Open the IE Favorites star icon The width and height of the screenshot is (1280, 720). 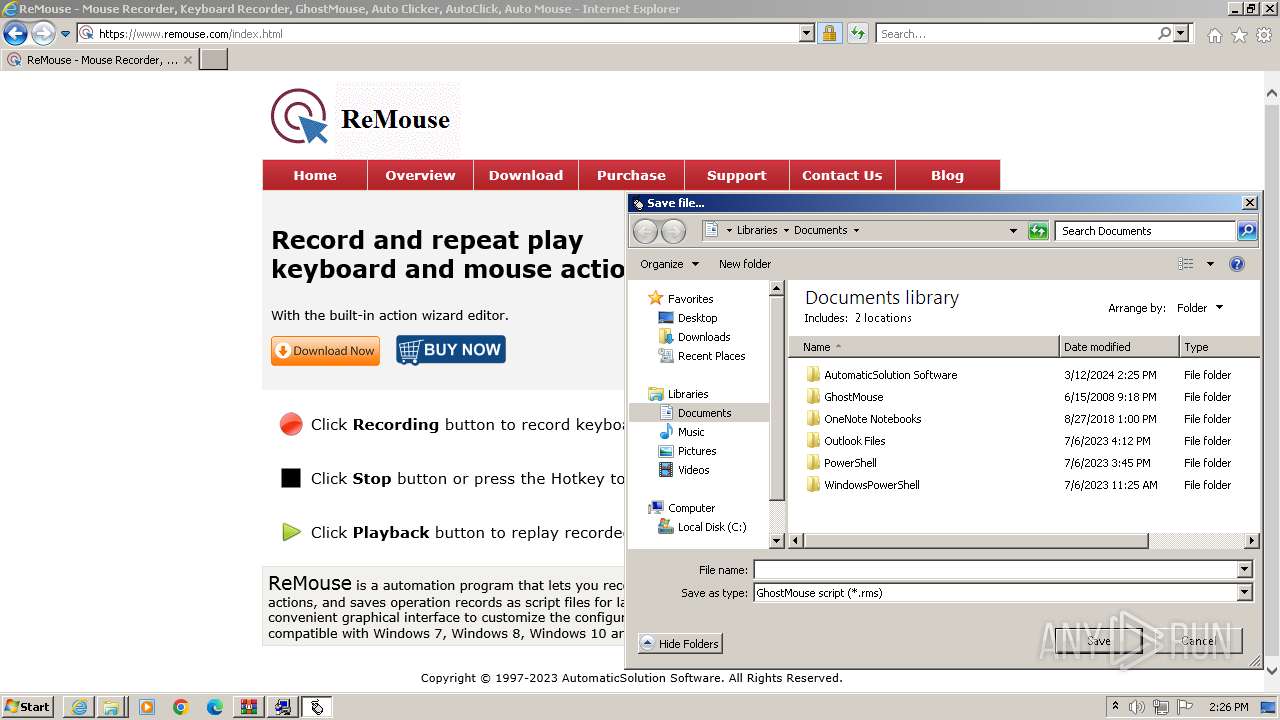click(x=1239, y=35)
